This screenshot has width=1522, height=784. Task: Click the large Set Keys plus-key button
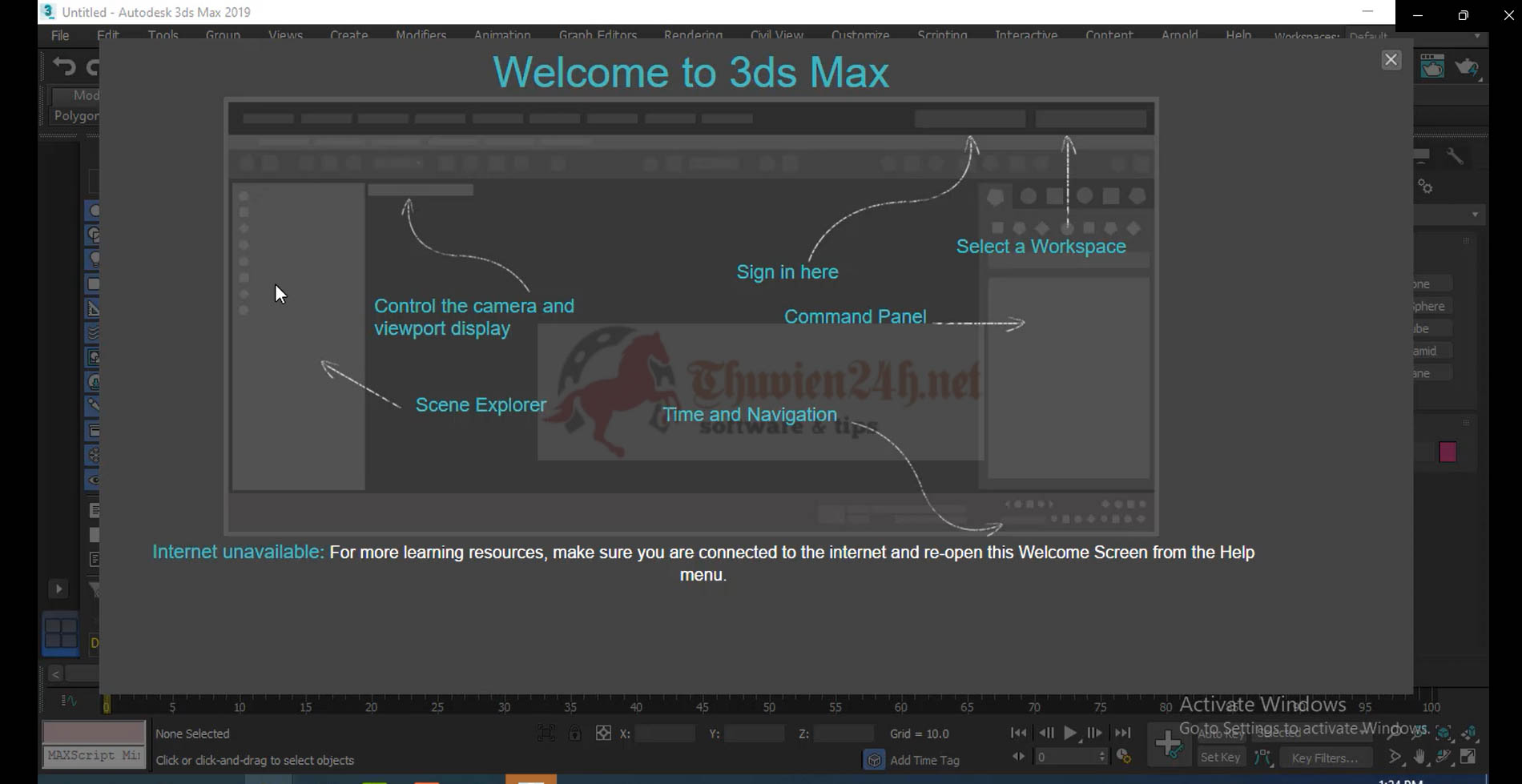coord(1169,745)
